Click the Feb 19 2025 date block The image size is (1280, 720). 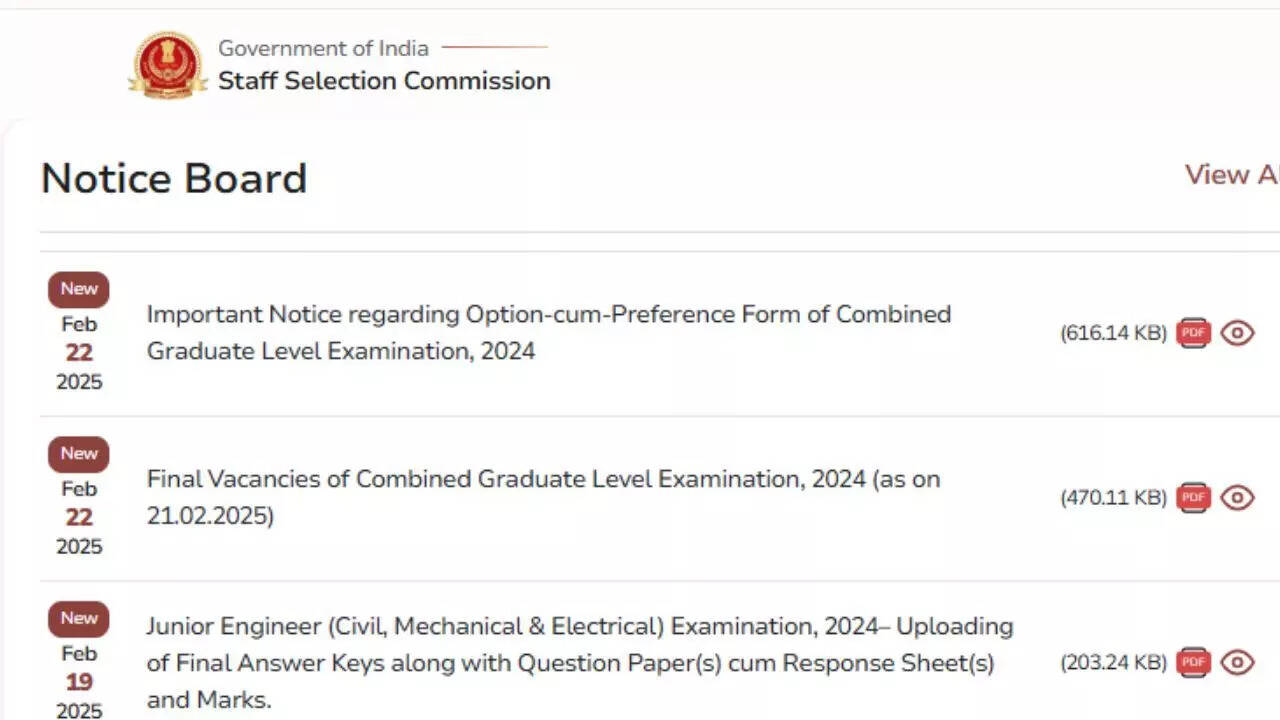tap(79, 682)
